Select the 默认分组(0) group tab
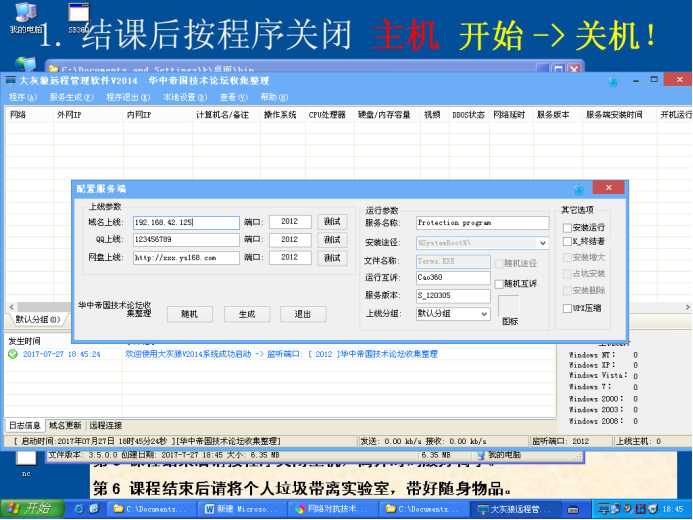 coord(38,319)
